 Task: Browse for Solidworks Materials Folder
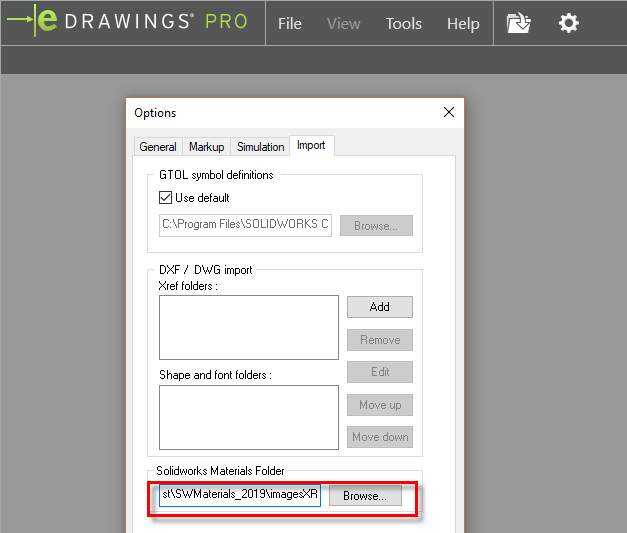point(365,496)
